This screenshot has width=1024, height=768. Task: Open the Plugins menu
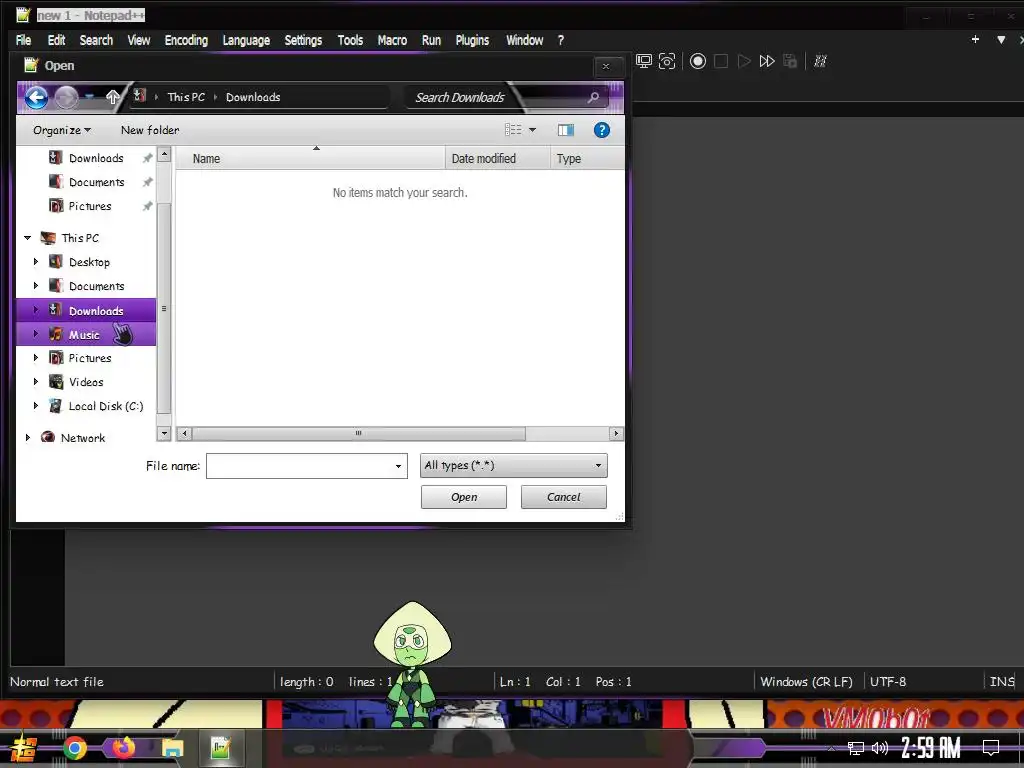pyautogui.click(x=472, y=40)
